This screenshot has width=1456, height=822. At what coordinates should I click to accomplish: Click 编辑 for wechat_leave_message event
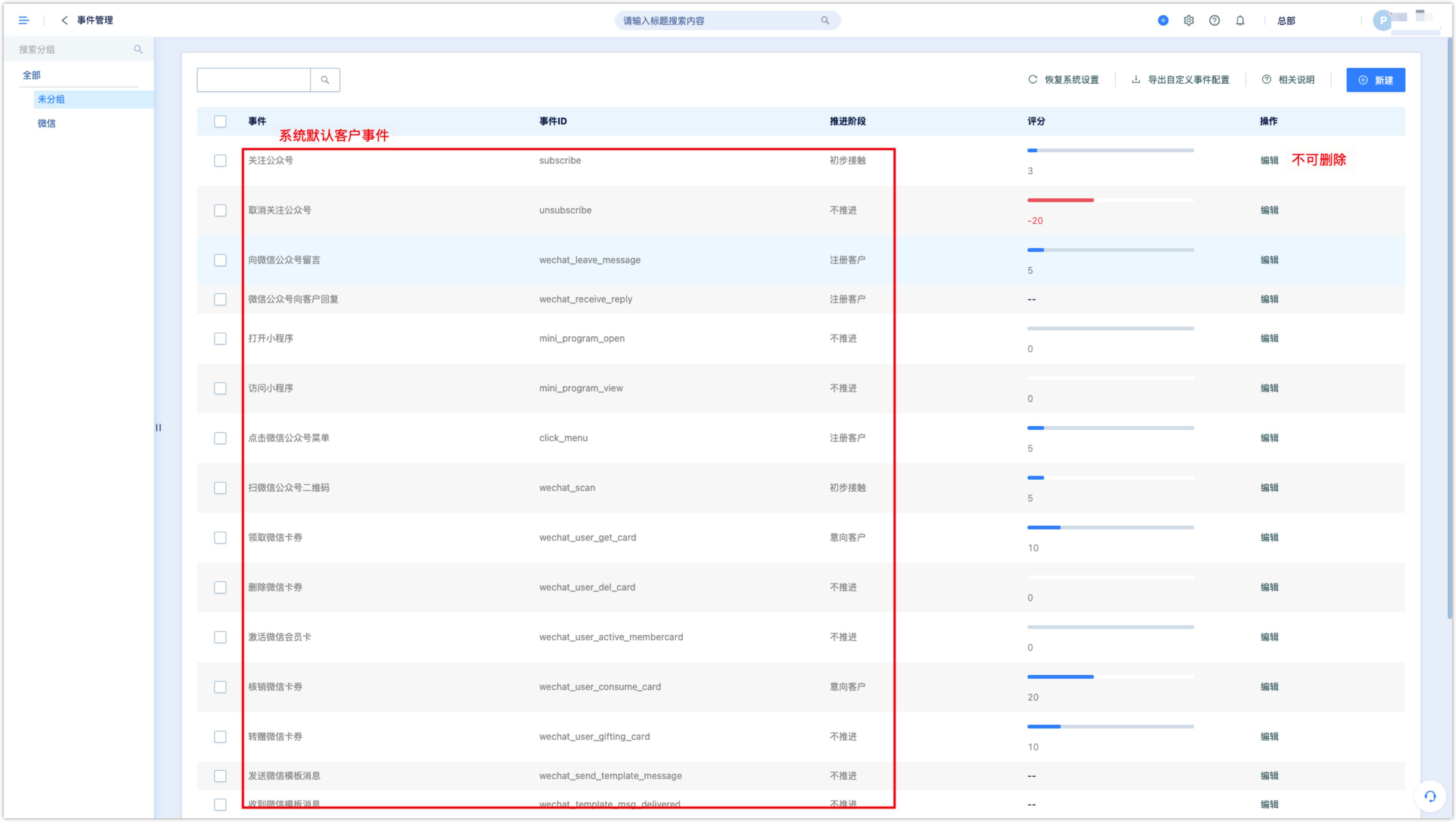coord(1269,260)
